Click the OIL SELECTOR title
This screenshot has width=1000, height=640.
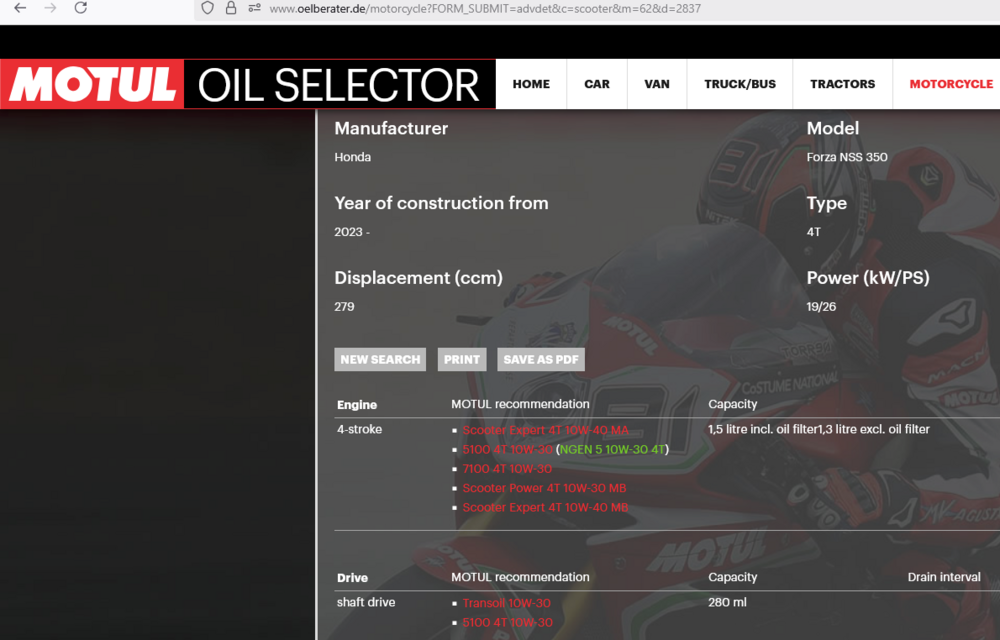(339, 85)
